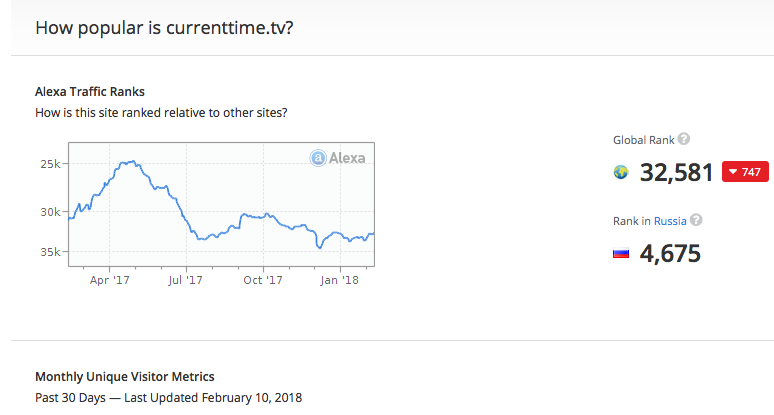Screen dimensions: 774x415
Task: Click the Russian flag icon
Action: pos(621,254)
